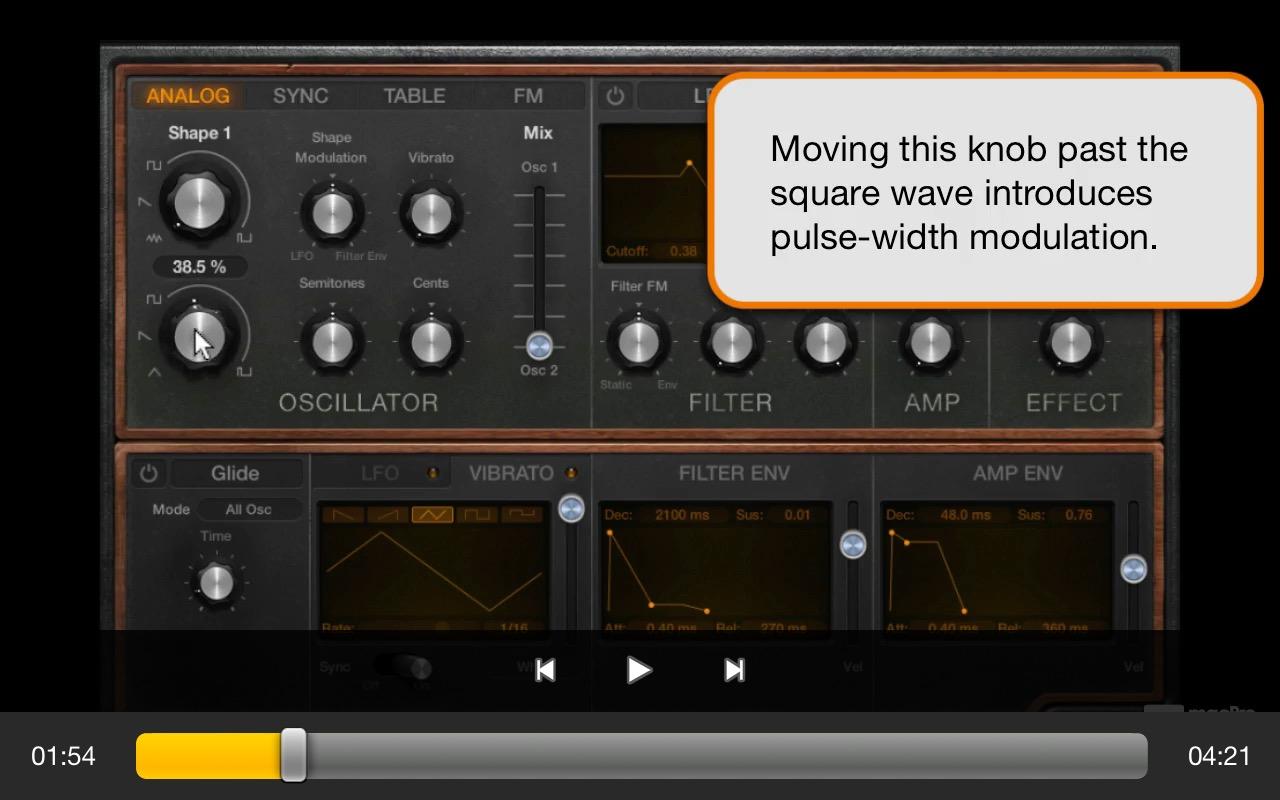
Task: Toggle the Glide power button
Action: click(148, 473)
